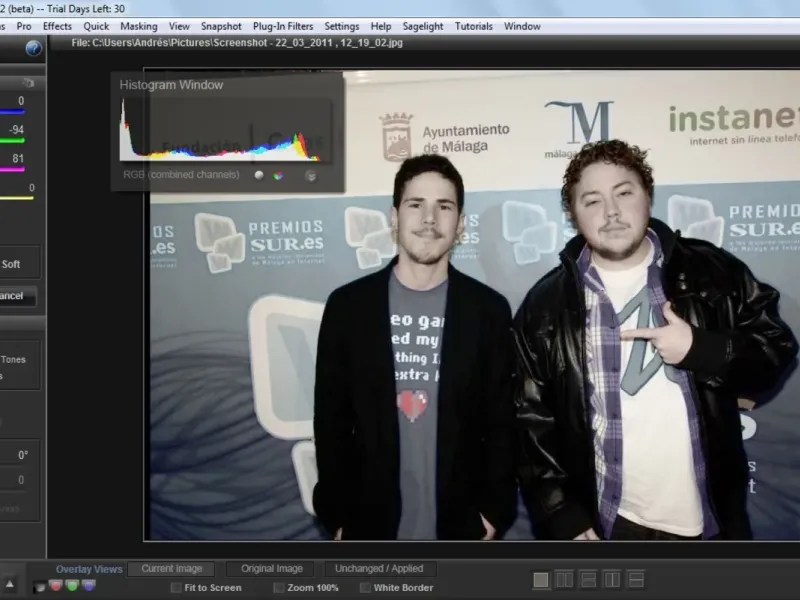Switch histogram to RGB color channels dot
Viewport: 800px width, 600px height.
[x=278, y=176]
